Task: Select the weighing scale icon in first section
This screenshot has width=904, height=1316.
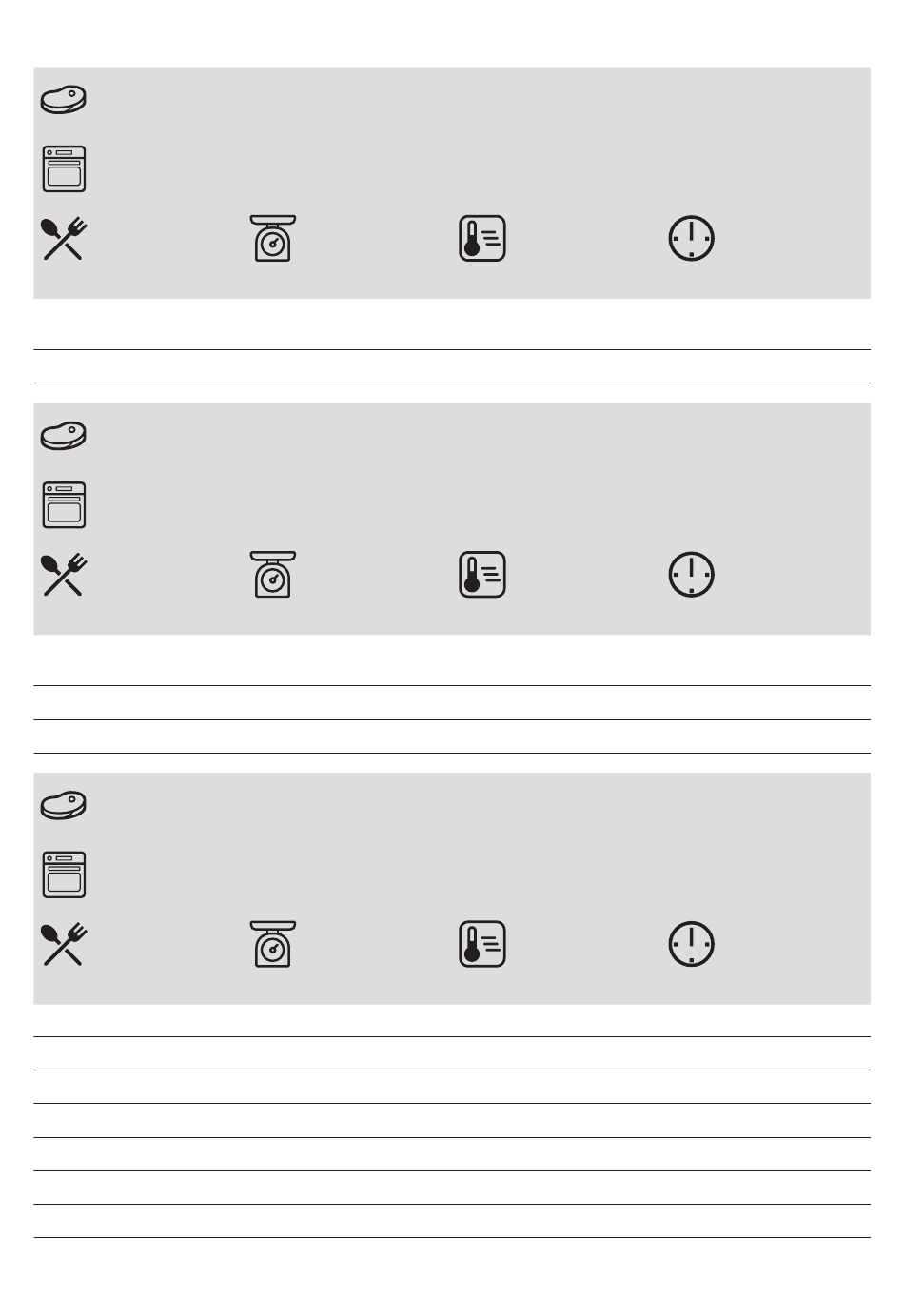Action: 273,238
